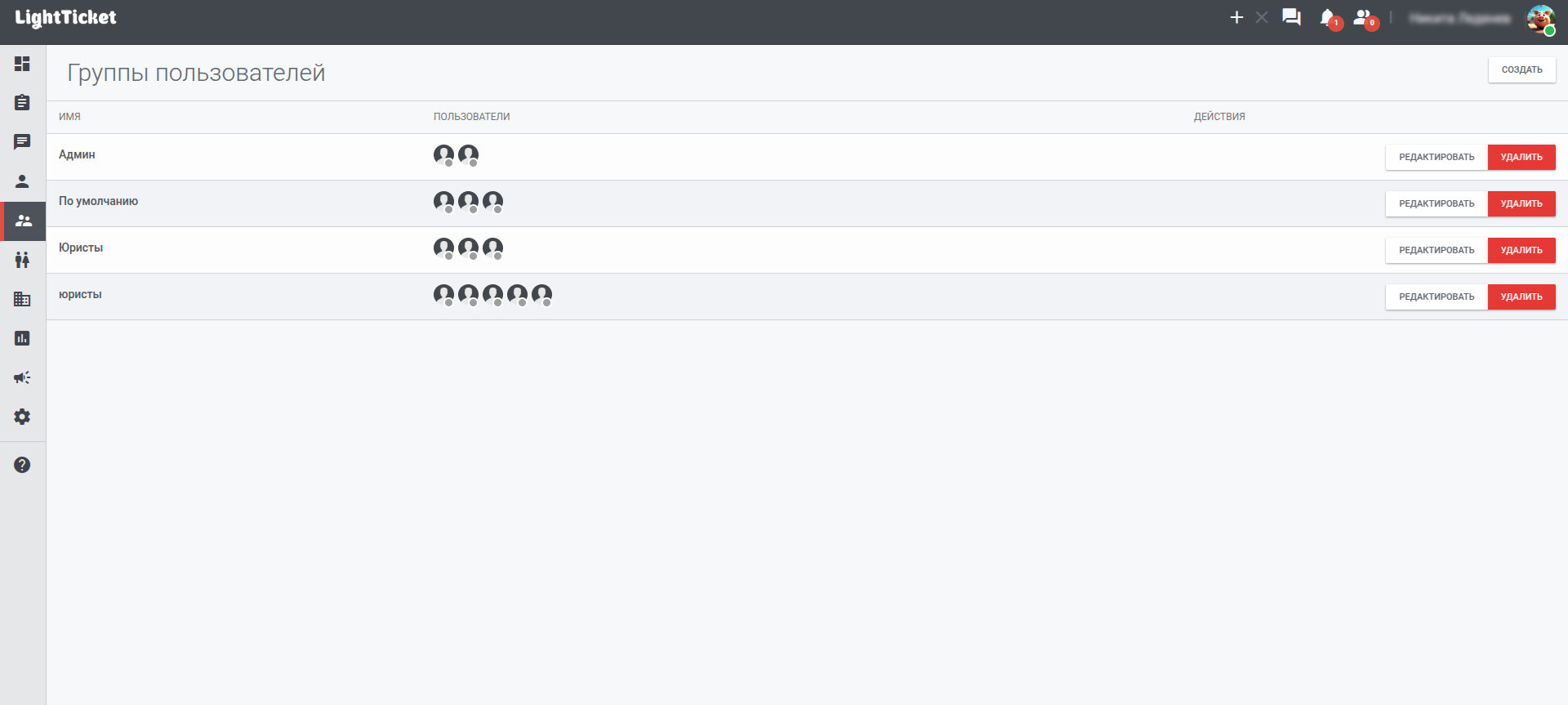Open the reports chart sidebar icon
This screenshot has height=705, width=1568.
(22, 338)
